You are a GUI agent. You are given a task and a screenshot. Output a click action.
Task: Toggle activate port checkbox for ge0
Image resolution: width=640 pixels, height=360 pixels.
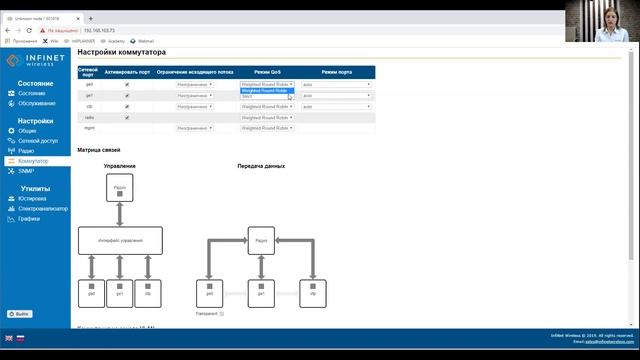[x=127, y=84]
